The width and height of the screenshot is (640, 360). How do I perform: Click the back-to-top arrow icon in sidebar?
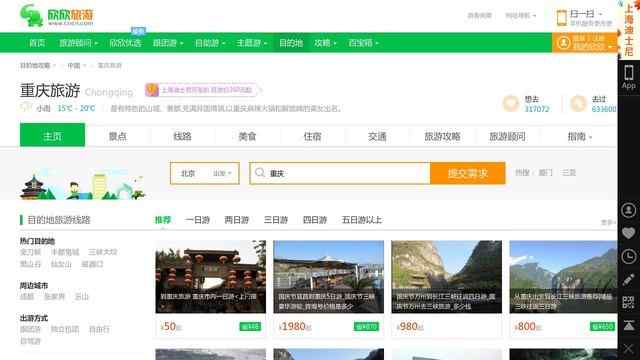click(629, 325)
